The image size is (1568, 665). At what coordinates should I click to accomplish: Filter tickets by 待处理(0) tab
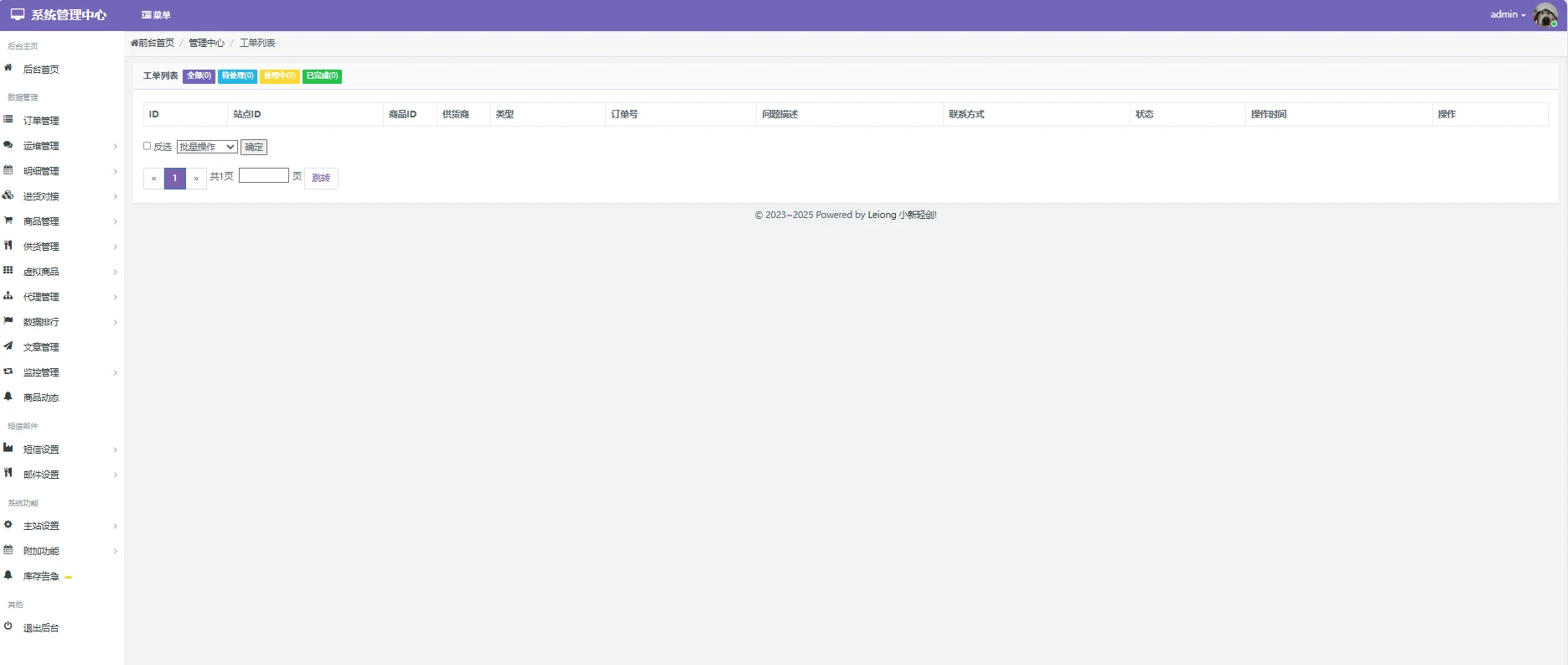(x=237, y=76)
